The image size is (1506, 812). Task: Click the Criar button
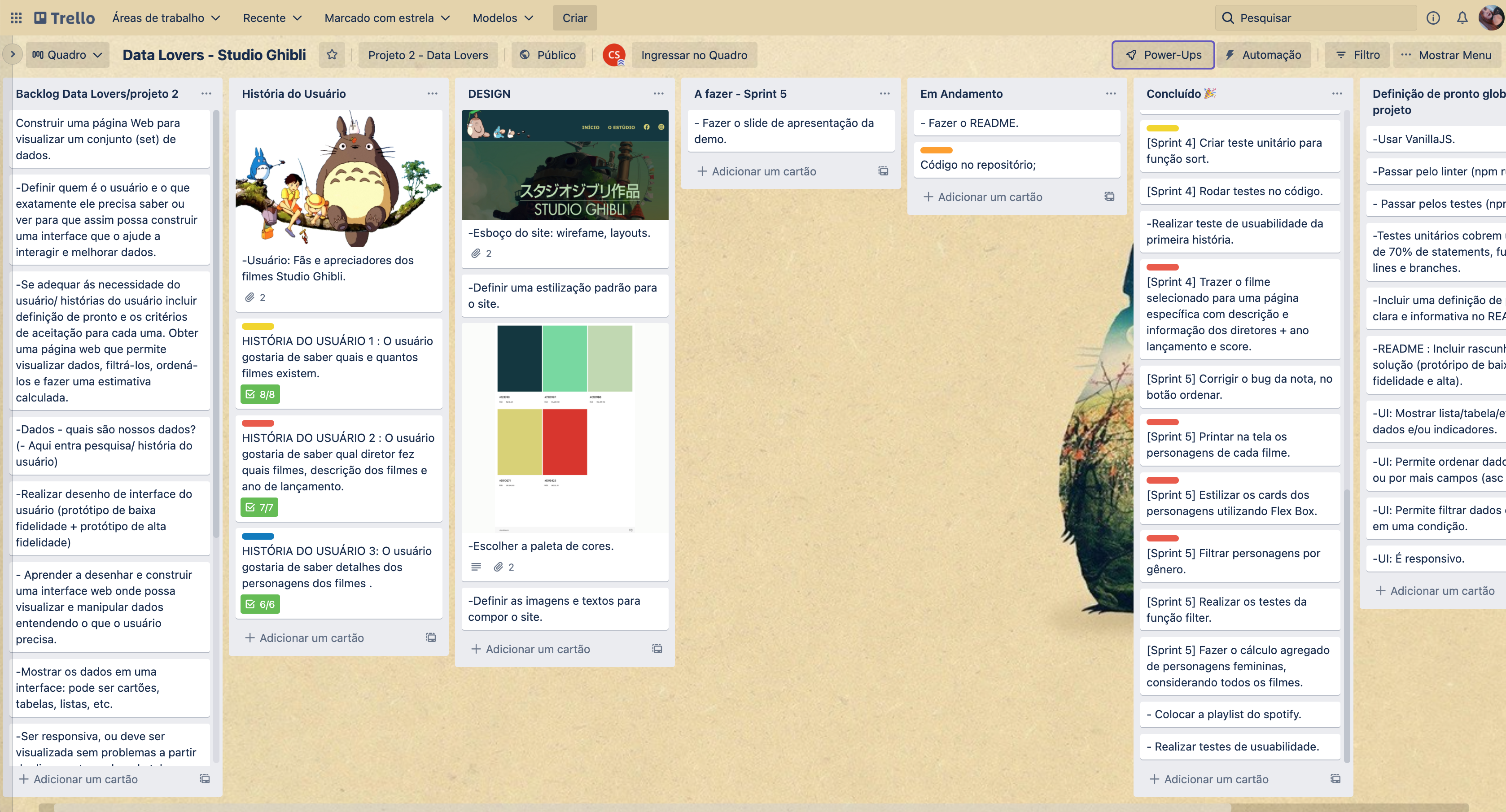pyautogui.click(x=575, y=17)
